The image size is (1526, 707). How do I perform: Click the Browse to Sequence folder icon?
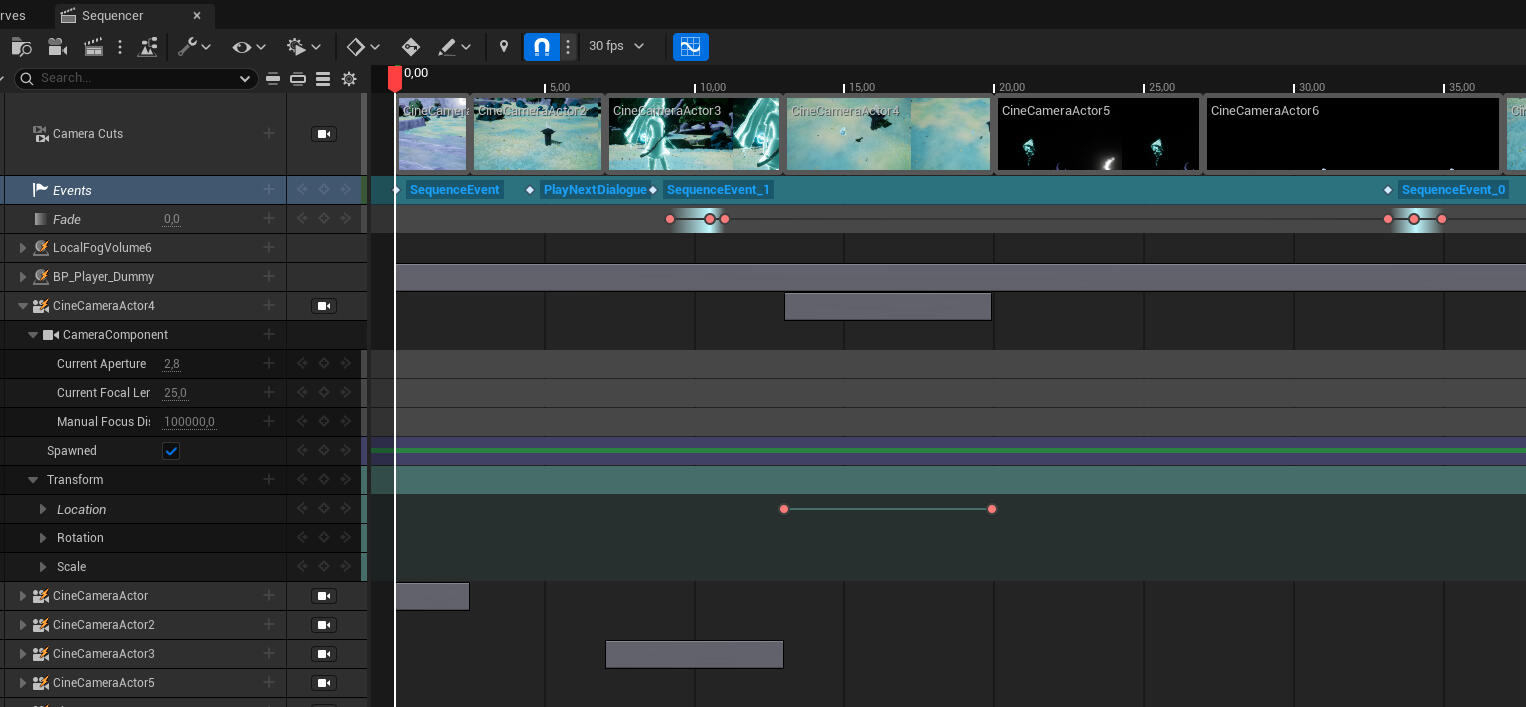pos(20,47)
